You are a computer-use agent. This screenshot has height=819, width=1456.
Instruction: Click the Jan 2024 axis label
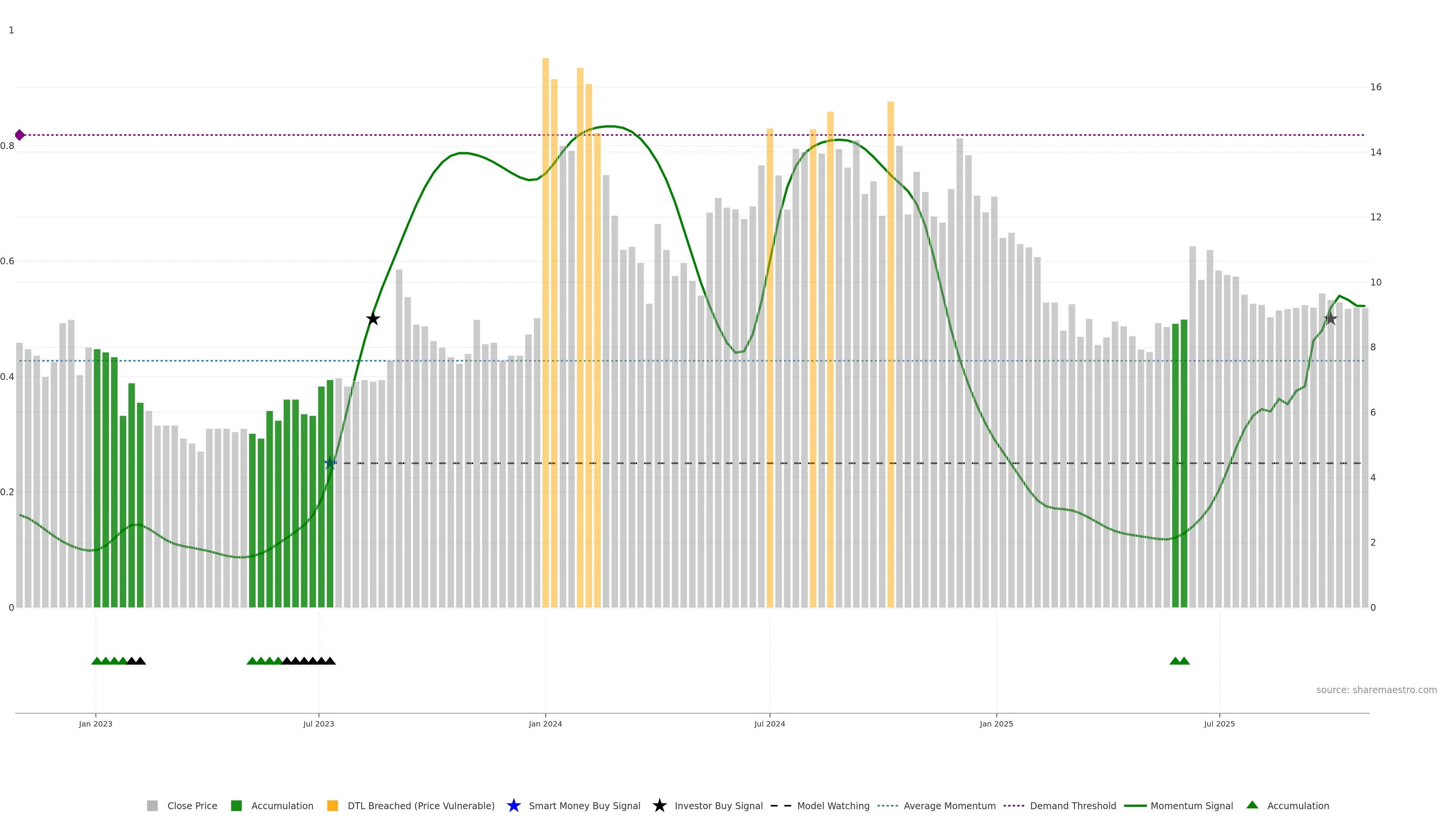[546, 724]
